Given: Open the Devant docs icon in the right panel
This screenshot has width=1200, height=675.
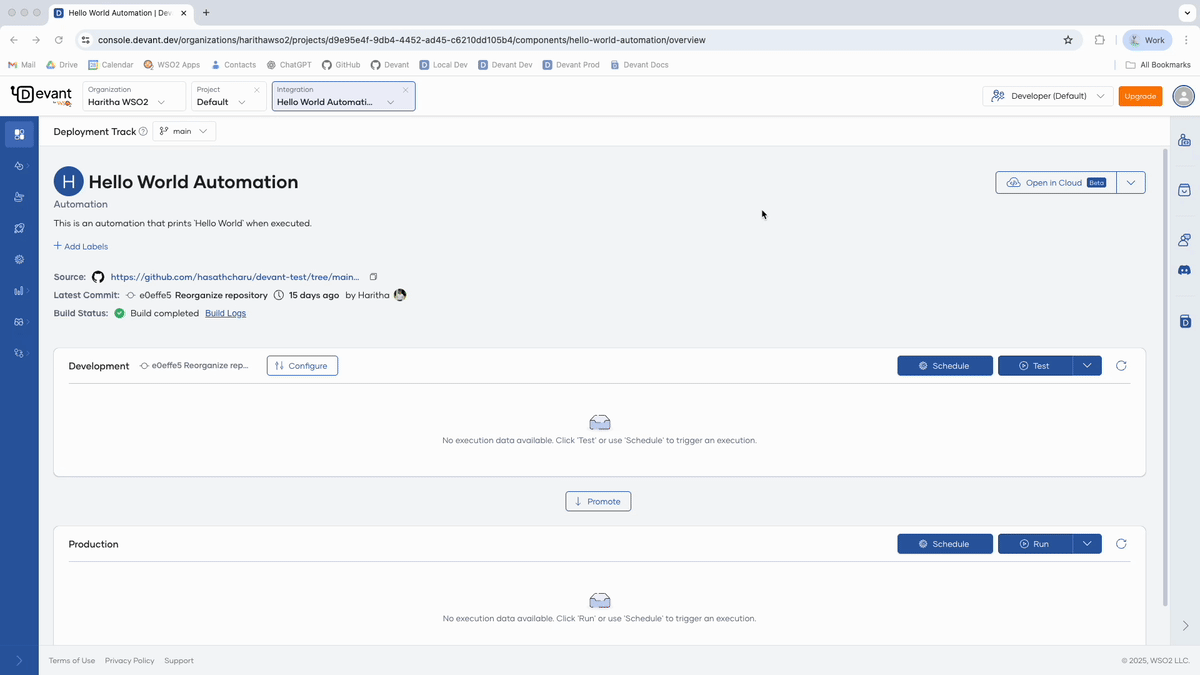Looking at the screenshot, I should (1185, 321).
